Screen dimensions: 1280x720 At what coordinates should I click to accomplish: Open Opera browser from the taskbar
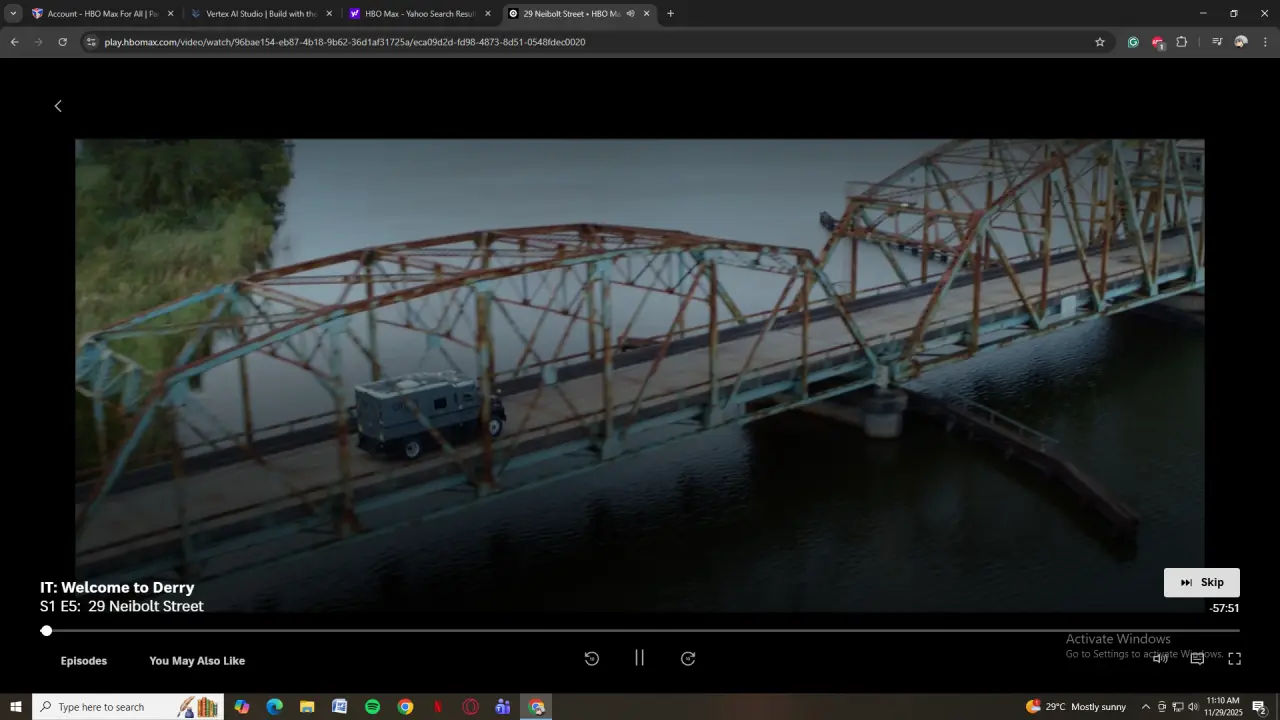click(470, 707)
